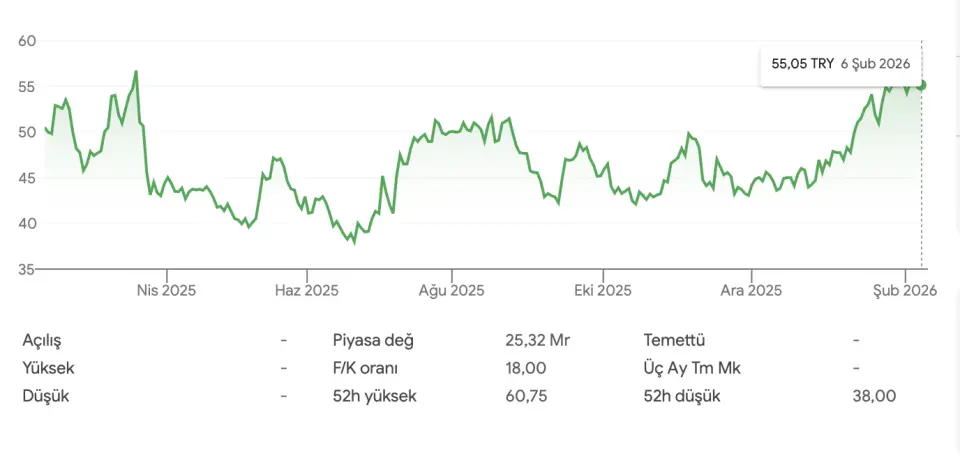Click the 25,32 Mr market cap value
The image size is (960, 474).
pyautogui.click(x=537, y=340)
